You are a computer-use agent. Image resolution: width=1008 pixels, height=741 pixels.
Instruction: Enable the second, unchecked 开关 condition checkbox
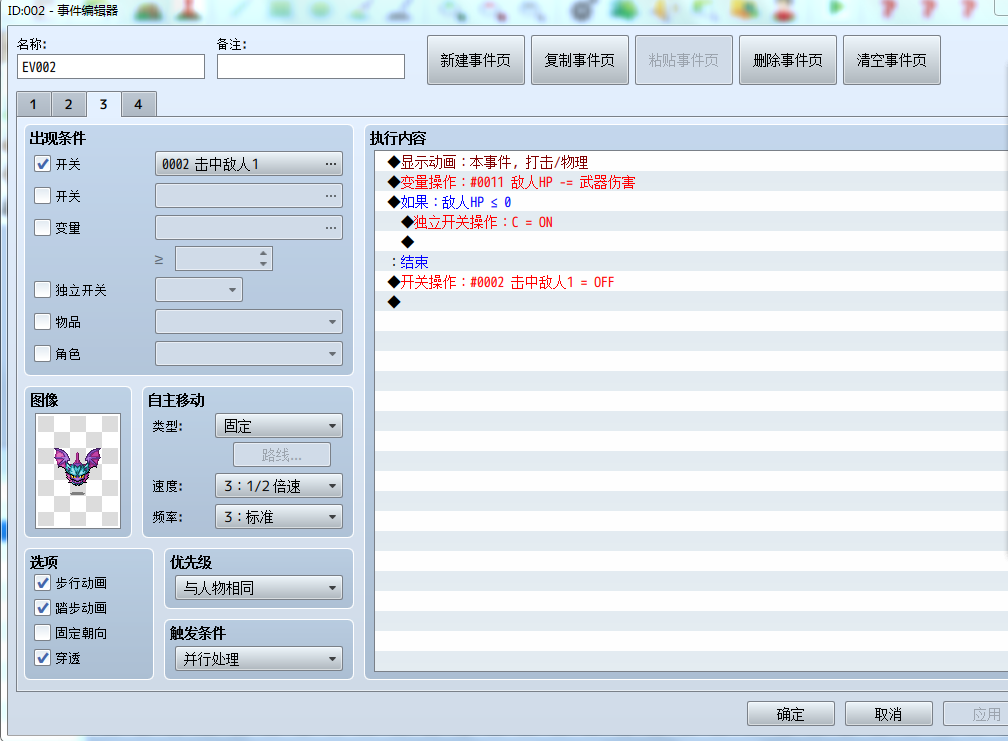coord(42,195)
